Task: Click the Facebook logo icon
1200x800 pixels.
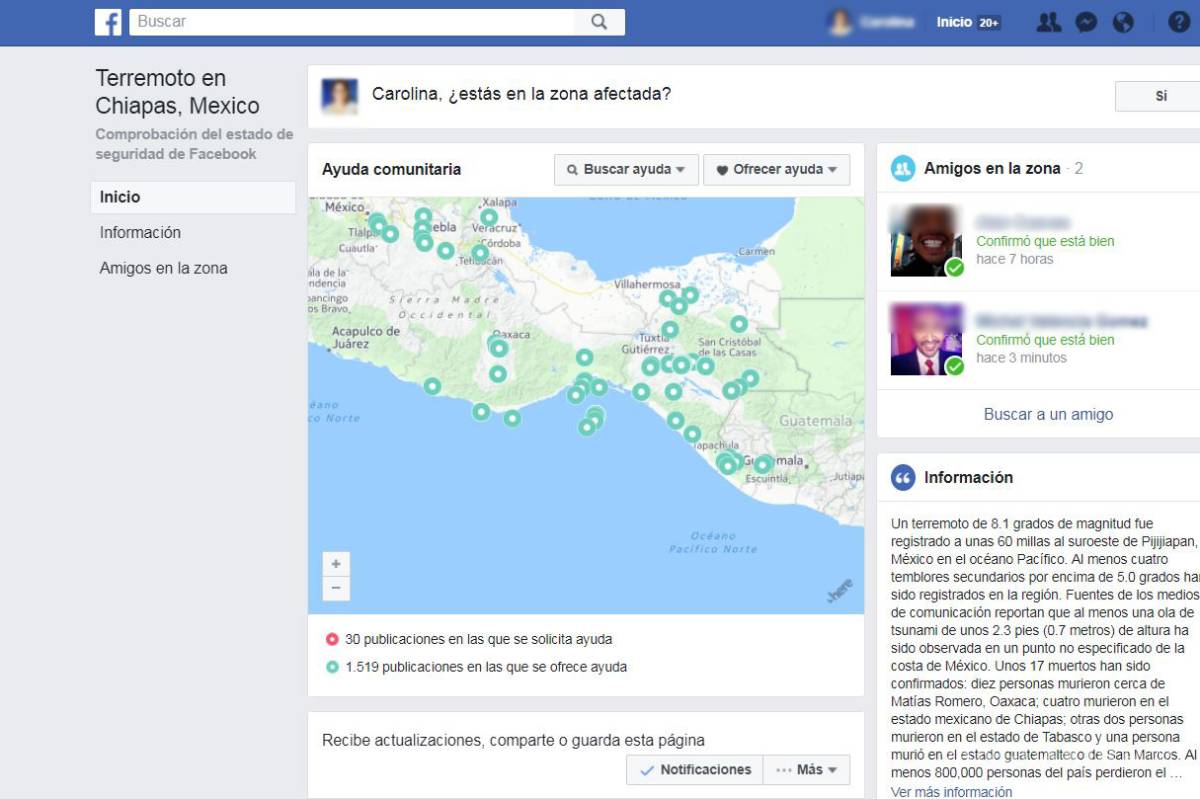Action: click(x=107, y=21)
